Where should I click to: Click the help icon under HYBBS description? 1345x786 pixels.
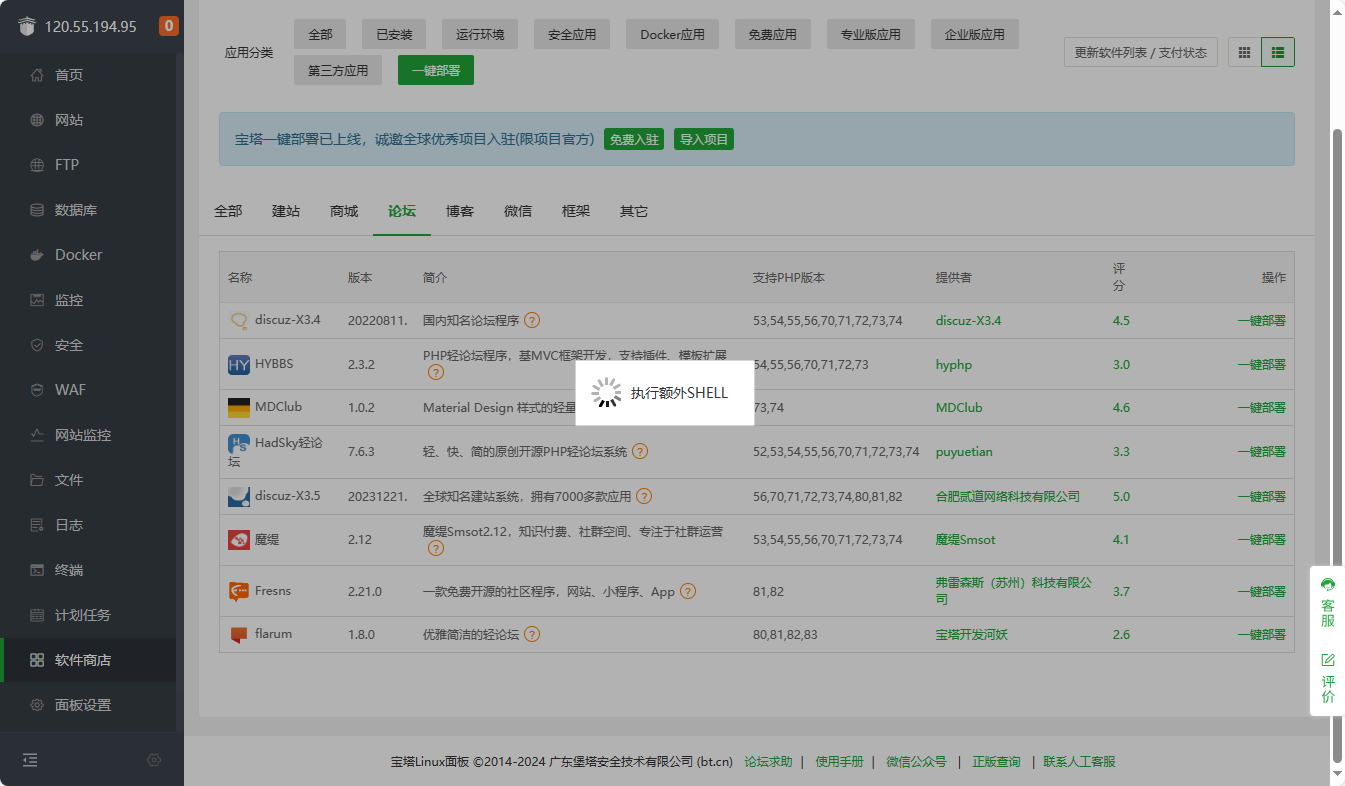tap(436, 372)
